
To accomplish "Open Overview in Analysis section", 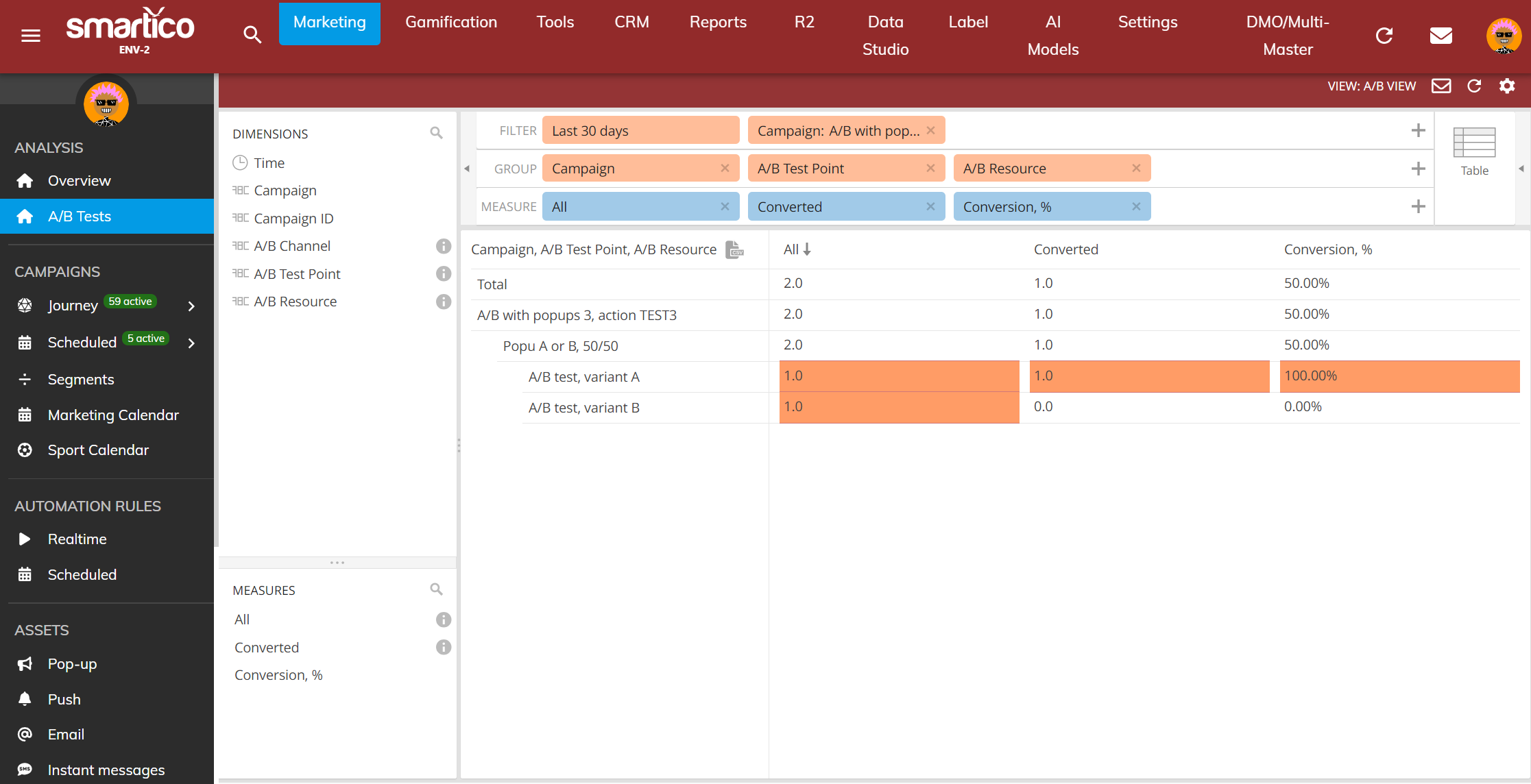I will 79,181.
